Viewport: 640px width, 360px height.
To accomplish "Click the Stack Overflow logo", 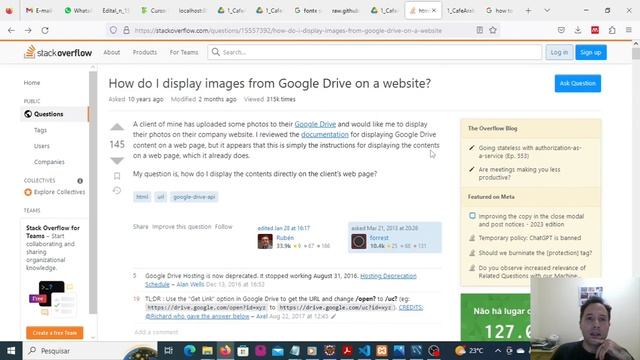I will 58,52.
